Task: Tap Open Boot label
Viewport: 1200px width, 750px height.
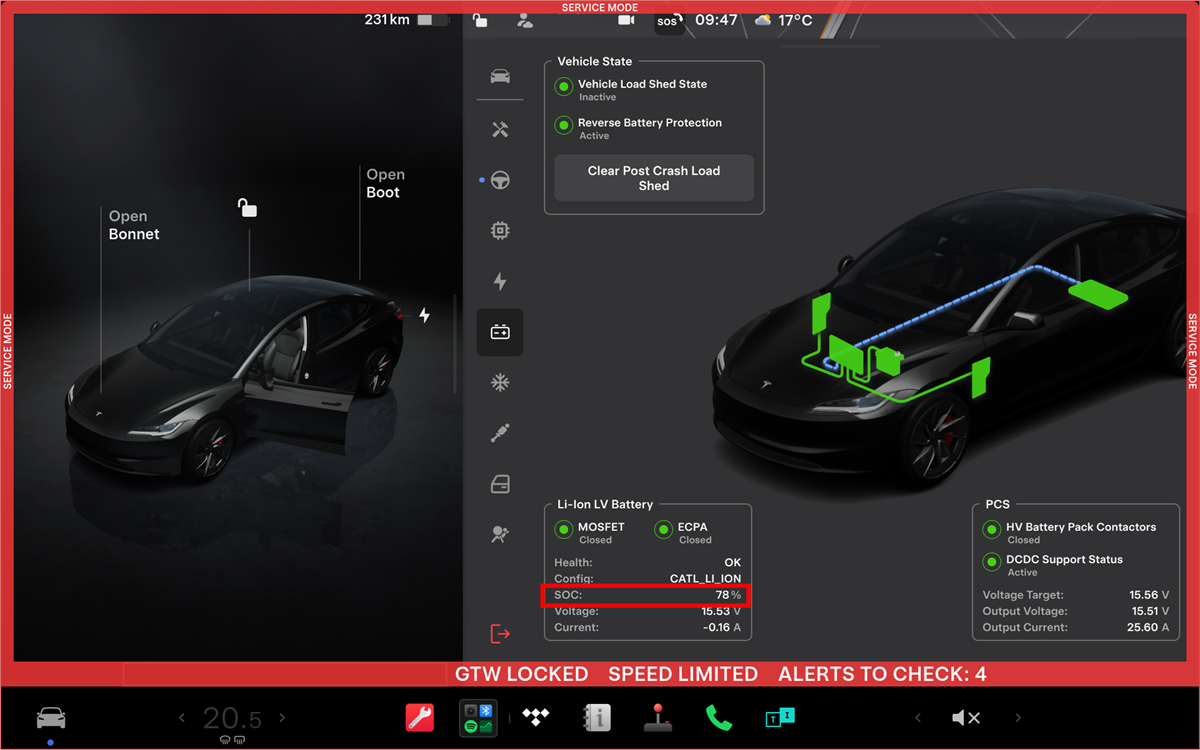Action: tap(385, 183)
